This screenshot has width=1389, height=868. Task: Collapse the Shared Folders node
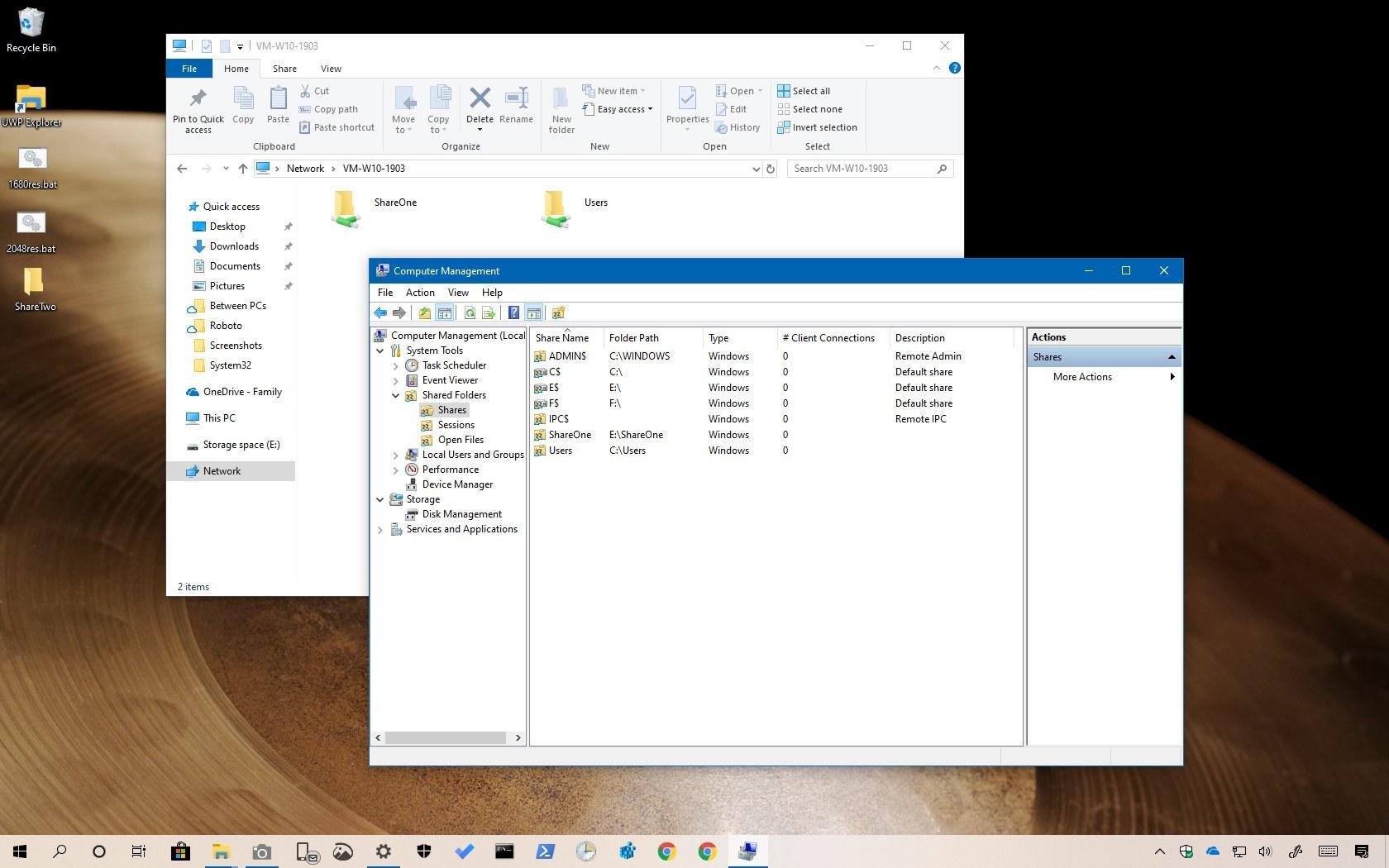point(396,395)
